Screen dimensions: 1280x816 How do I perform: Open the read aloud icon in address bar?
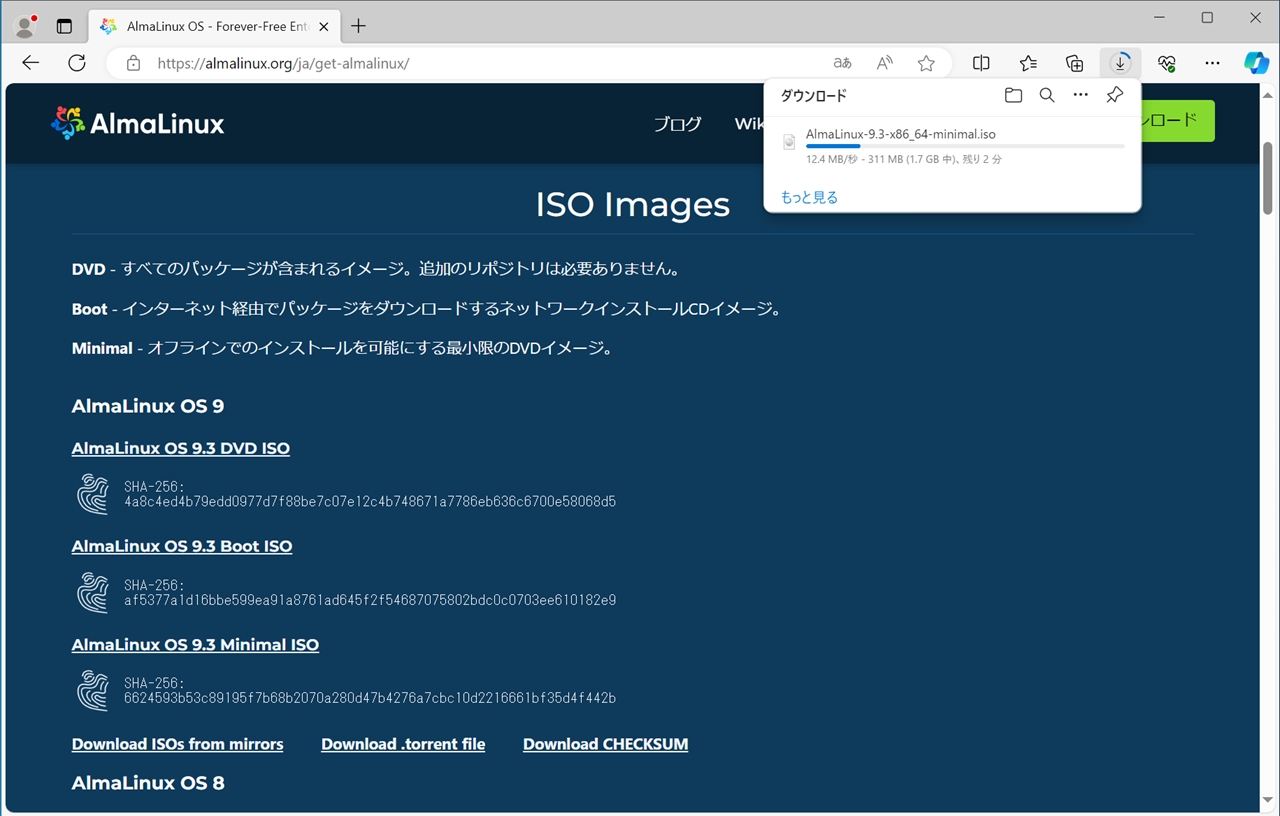[x=884, y=63]
